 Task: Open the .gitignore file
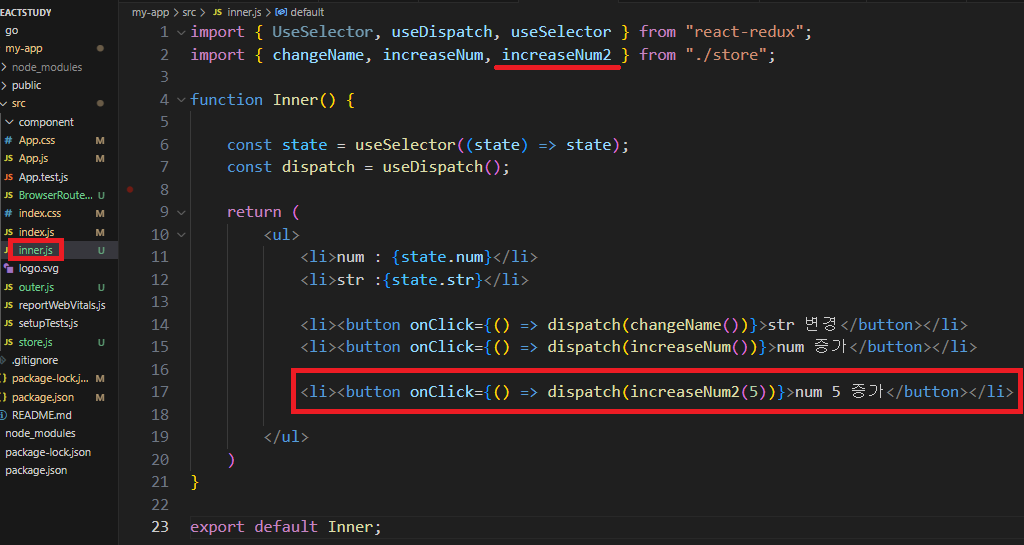coord(35,360)
